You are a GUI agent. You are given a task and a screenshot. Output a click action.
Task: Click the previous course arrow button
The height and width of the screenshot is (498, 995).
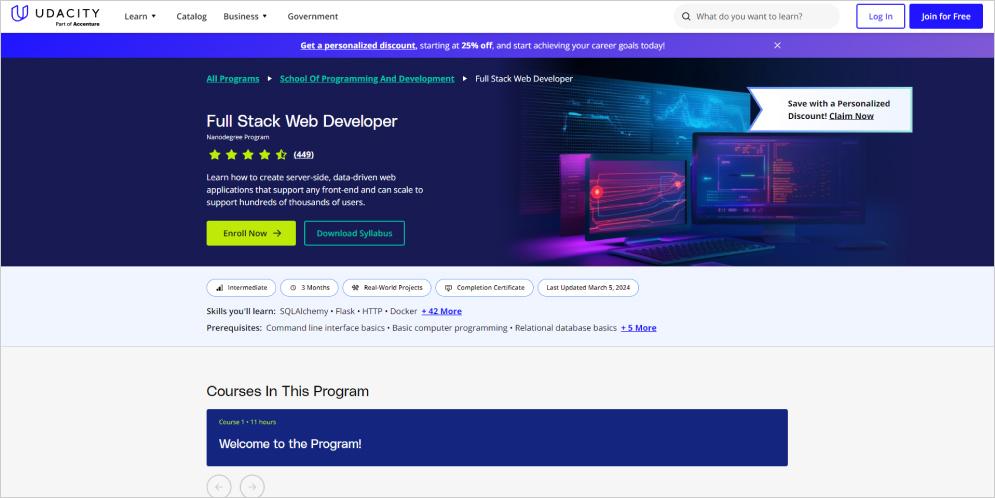coord(219,487)
